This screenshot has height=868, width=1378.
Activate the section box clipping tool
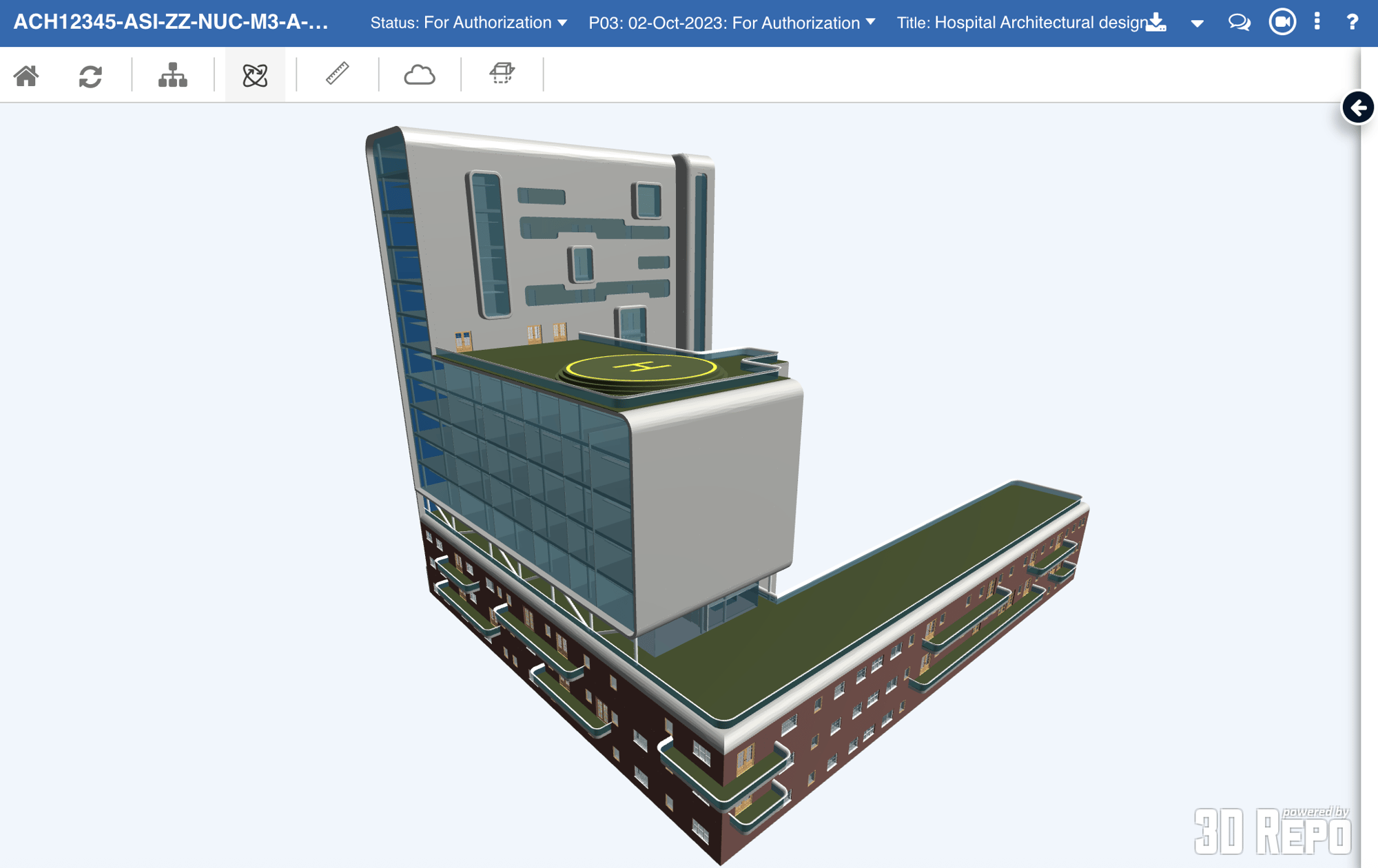pos(502,73)
